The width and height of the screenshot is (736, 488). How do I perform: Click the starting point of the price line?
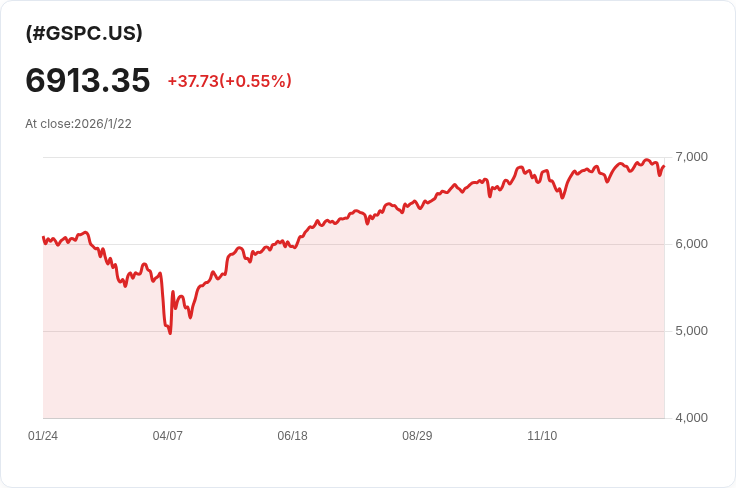coord(43,237)
